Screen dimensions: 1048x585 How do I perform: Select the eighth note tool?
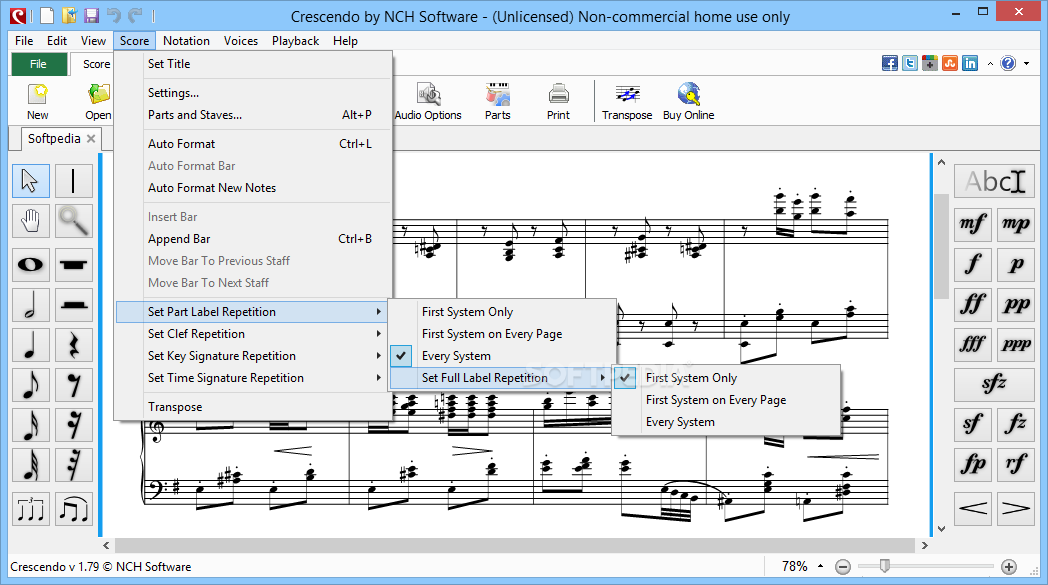point(31,385)
